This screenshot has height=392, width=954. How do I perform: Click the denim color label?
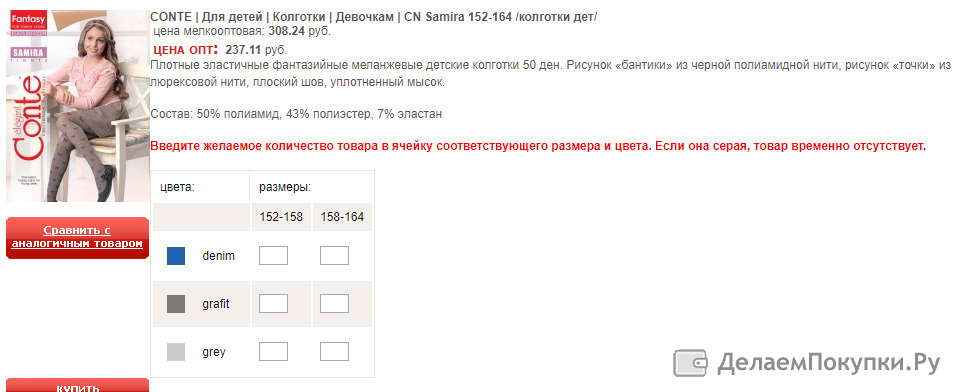(x=218, y=256)
